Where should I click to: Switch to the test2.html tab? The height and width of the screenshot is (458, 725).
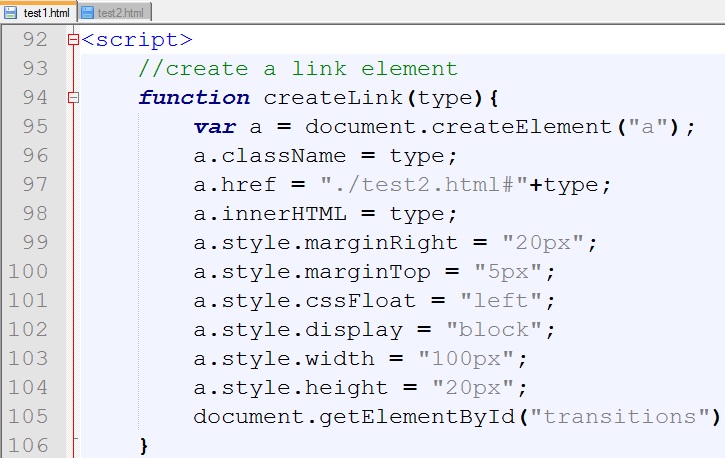coord(120,12)
